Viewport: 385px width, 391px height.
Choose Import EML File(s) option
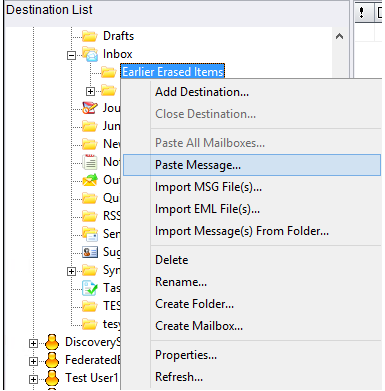[x=252, y=209]
